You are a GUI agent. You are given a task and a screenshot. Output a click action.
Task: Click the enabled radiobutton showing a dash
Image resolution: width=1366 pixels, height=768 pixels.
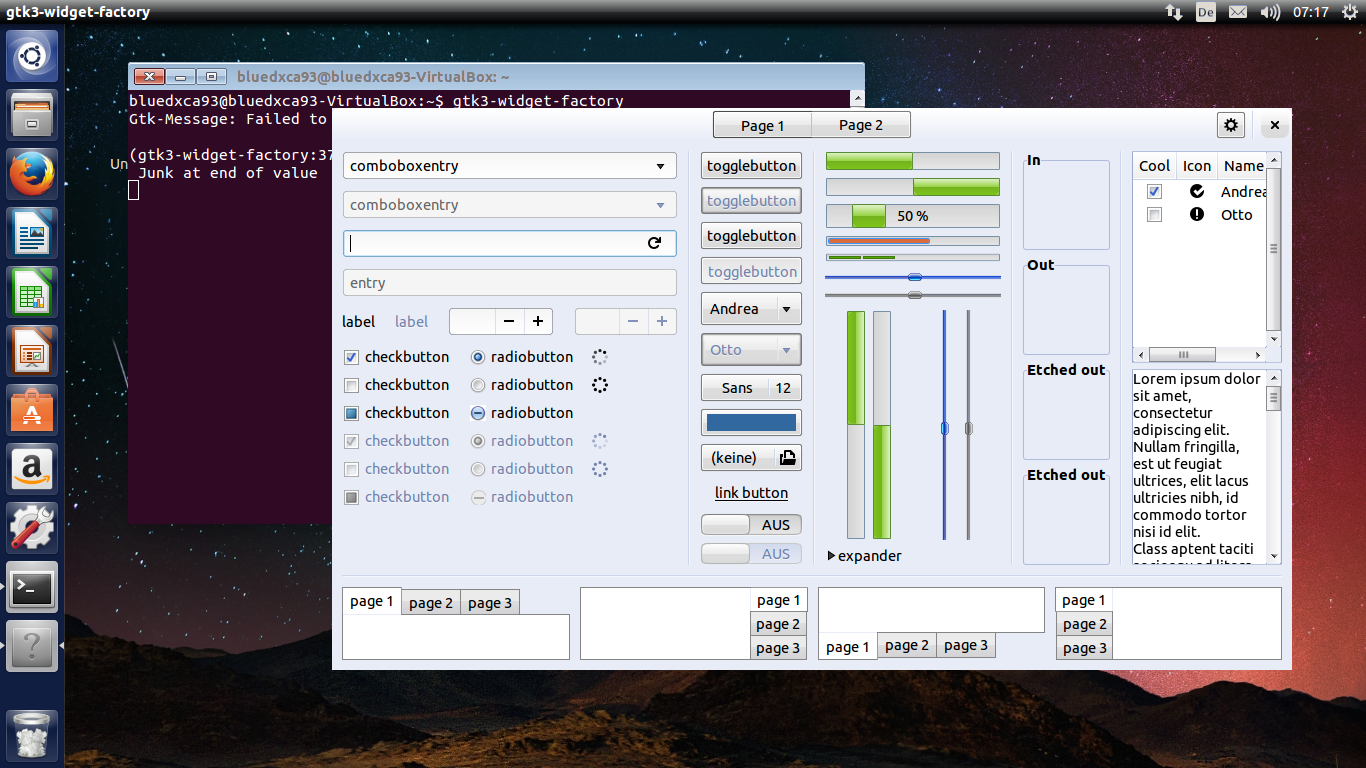click(477, 413)
